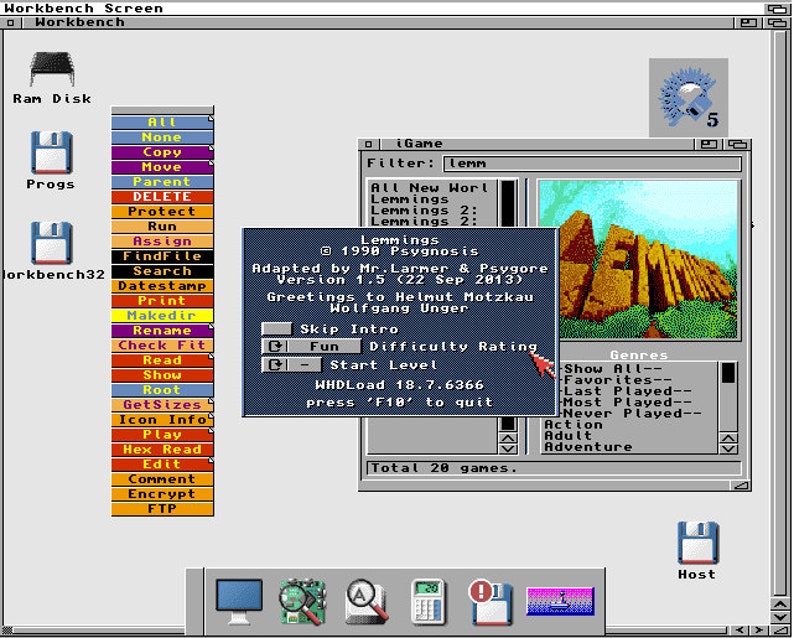Open the Workbench32 disk icon
The image size is (794, 638).
click(51, 243)
